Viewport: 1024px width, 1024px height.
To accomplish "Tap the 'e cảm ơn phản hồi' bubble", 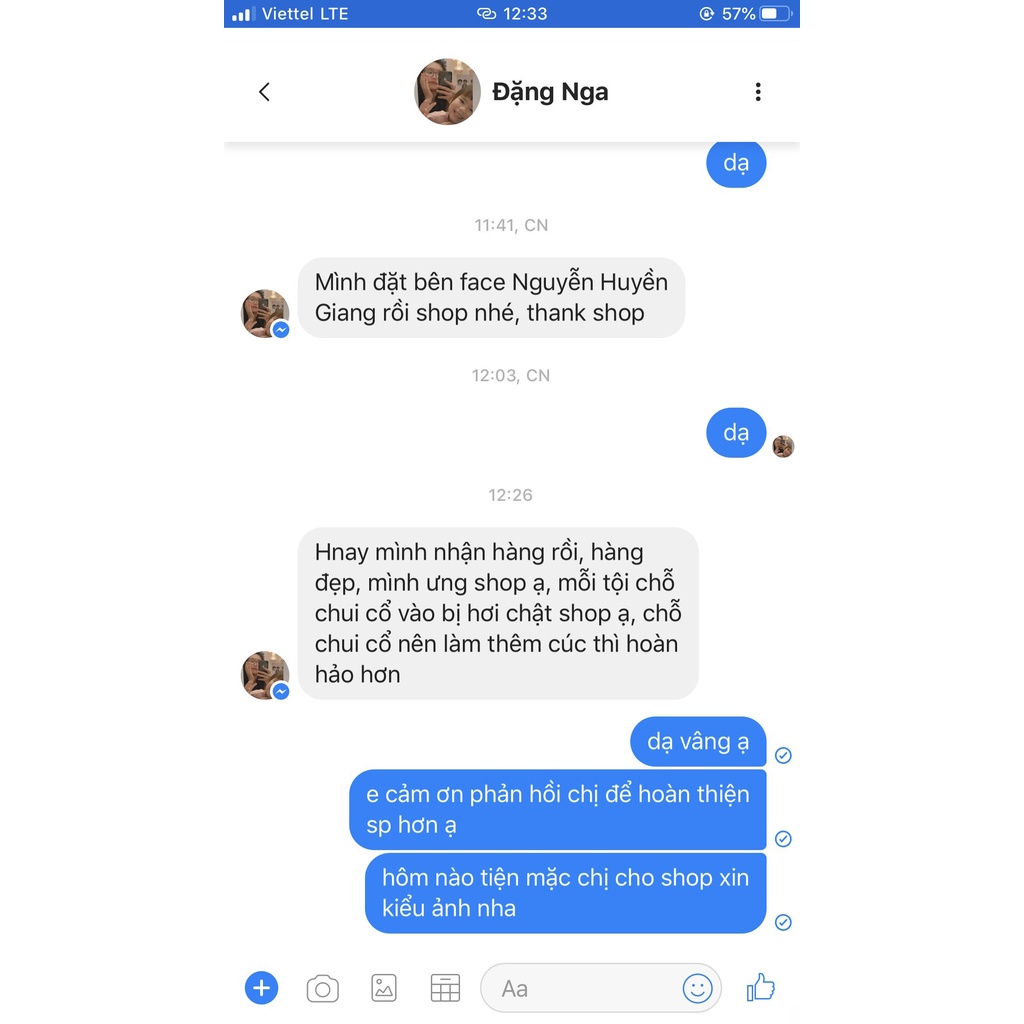I will tap(558, 810).
